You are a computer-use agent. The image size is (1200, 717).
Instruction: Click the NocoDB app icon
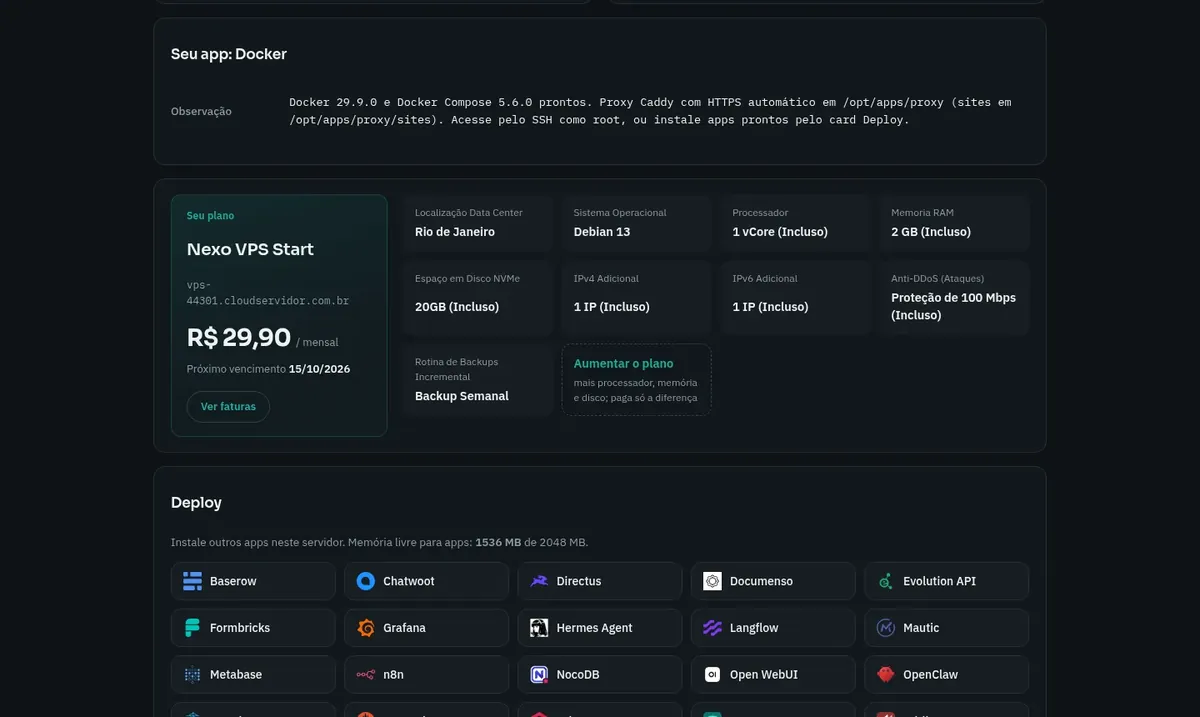[x=539, y=675]
